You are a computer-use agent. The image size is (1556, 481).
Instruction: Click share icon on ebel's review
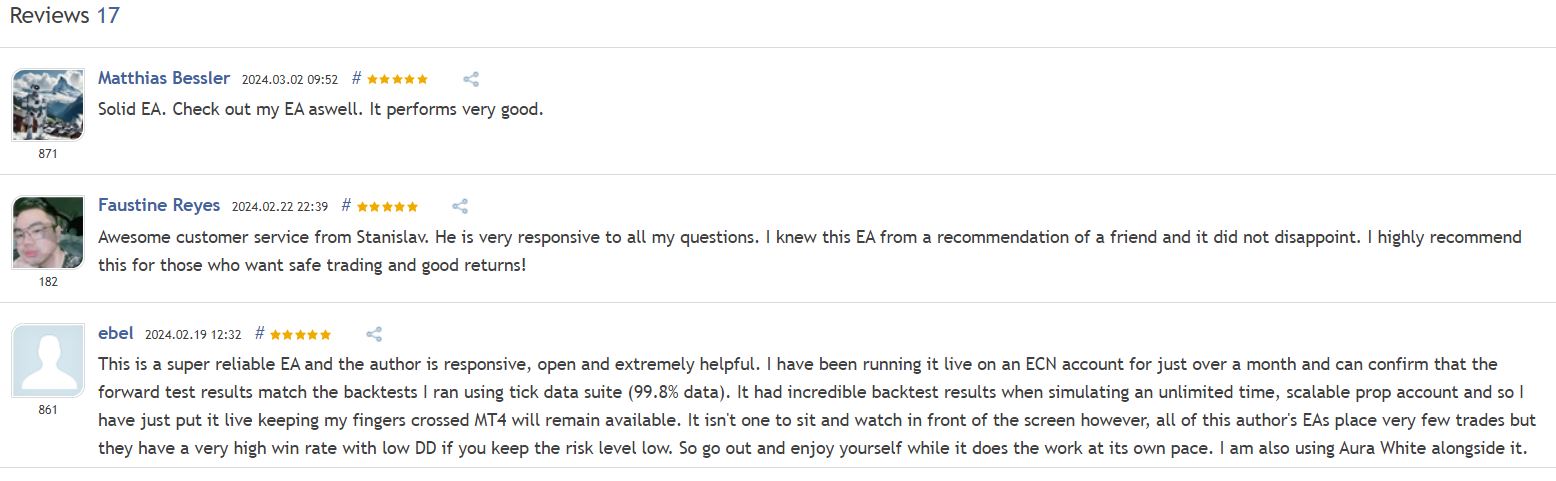pyautogui.click(x=374, y=335)
